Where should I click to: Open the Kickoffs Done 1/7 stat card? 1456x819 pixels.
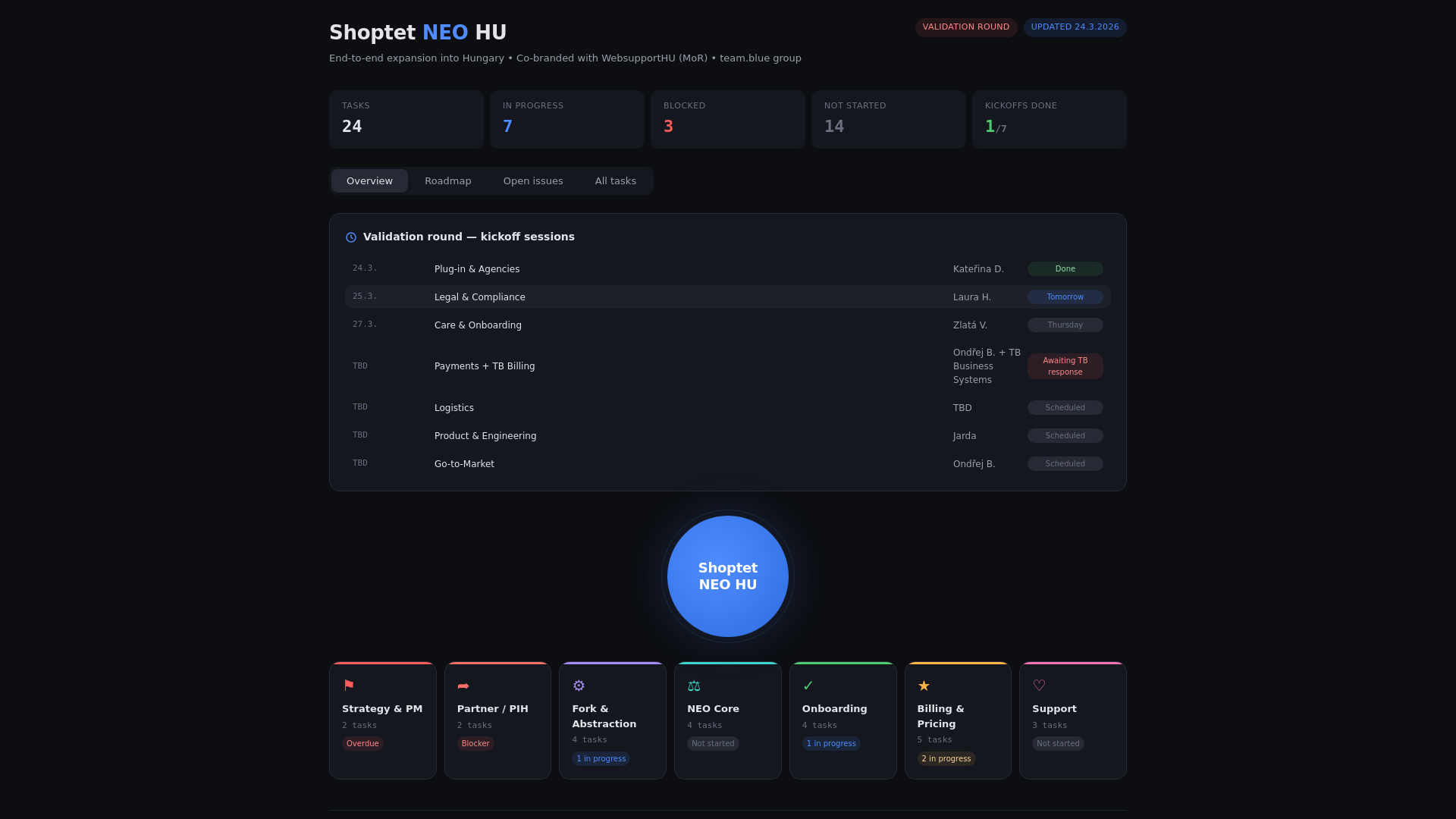click(x=1050, y=119)
